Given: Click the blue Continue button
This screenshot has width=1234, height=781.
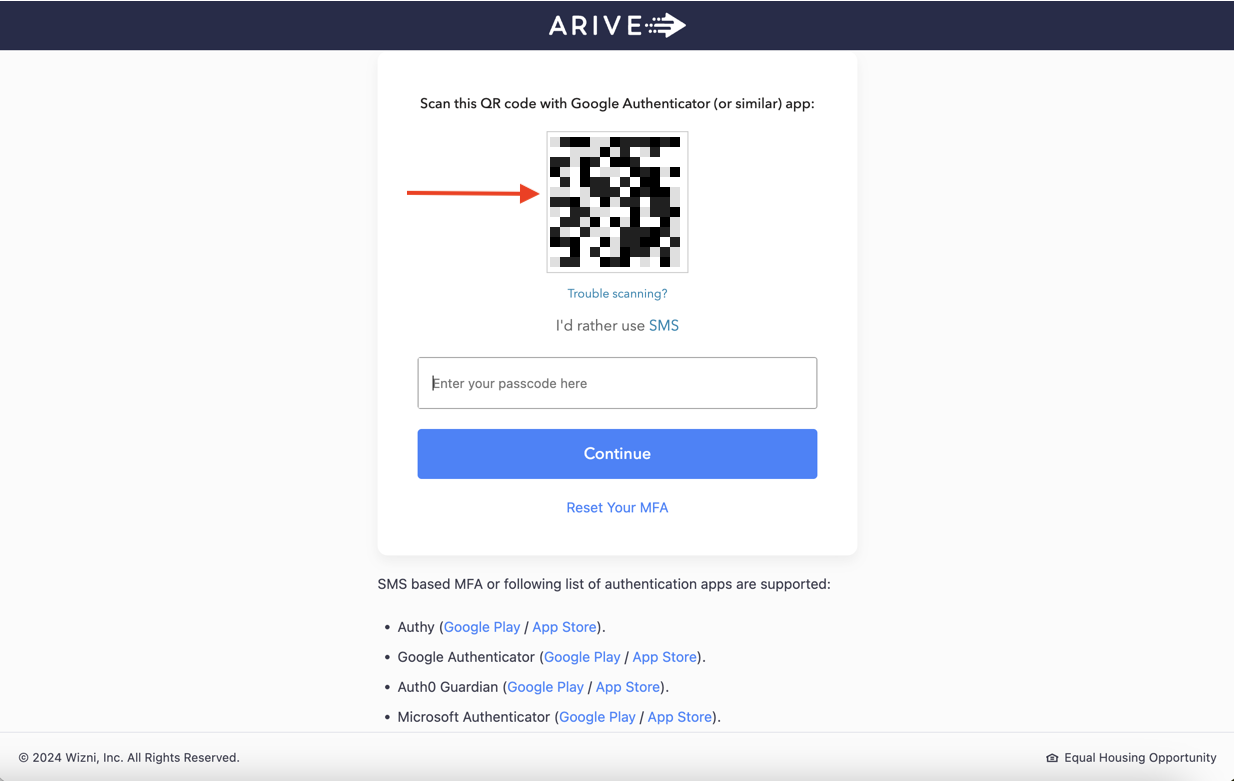Looking at the screenshot, I should (x=617, y=454).
